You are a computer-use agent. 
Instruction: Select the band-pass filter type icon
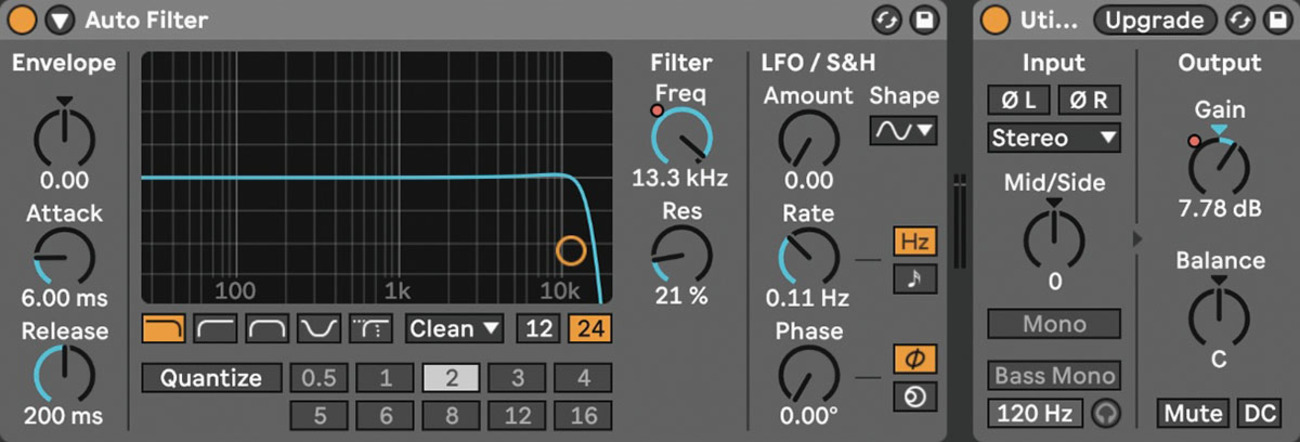pyautogui.click(x=267, y=328)
